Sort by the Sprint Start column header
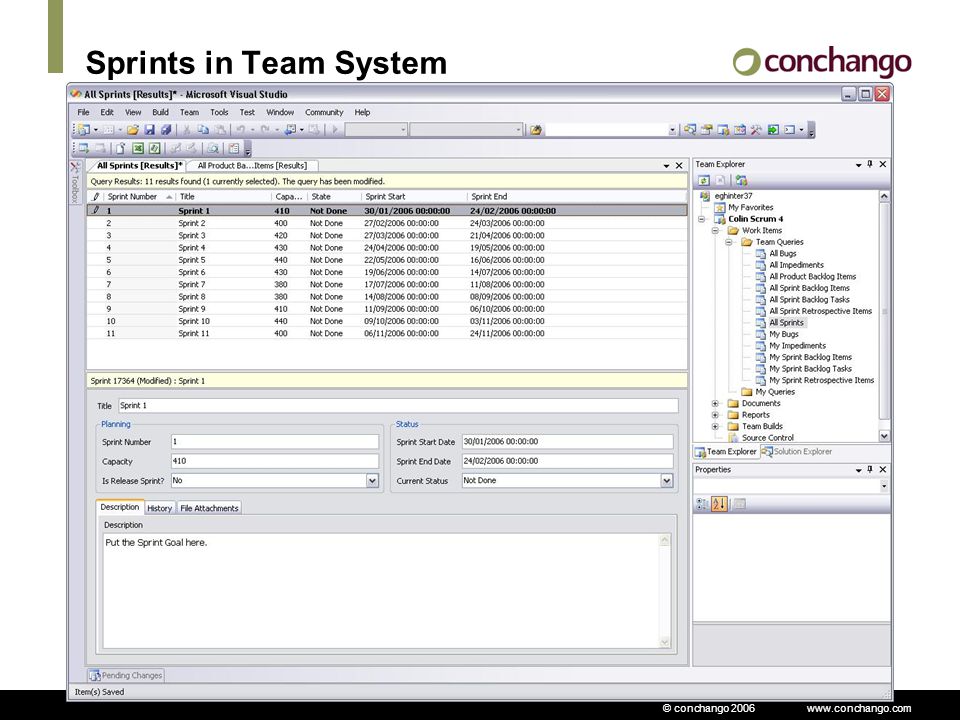This screenshot has width=960, height=720. tap(413, 197)
